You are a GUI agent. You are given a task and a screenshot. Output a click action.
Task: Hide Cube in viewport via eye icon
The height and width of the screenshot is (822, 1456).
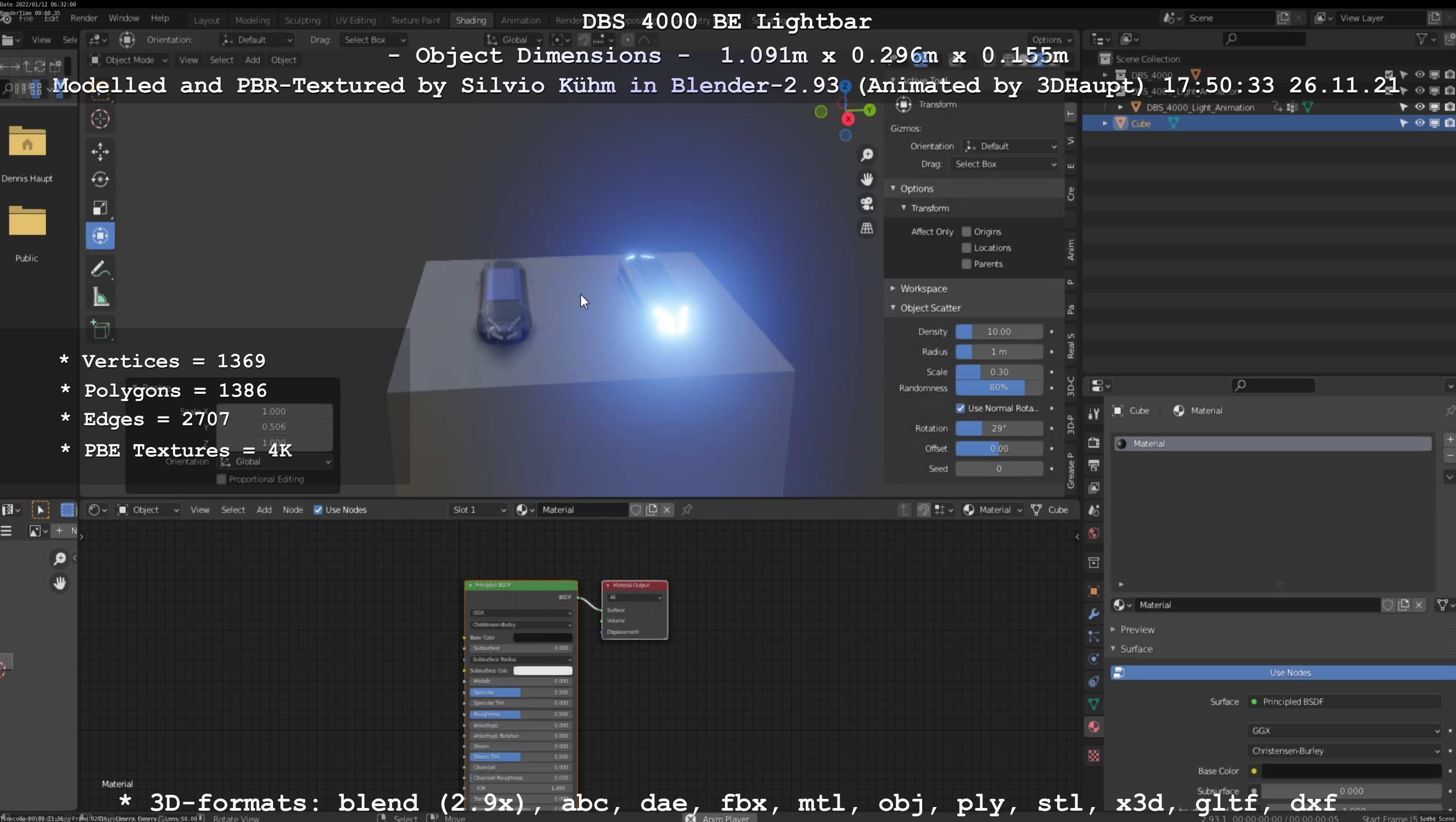pos(1419,123)
